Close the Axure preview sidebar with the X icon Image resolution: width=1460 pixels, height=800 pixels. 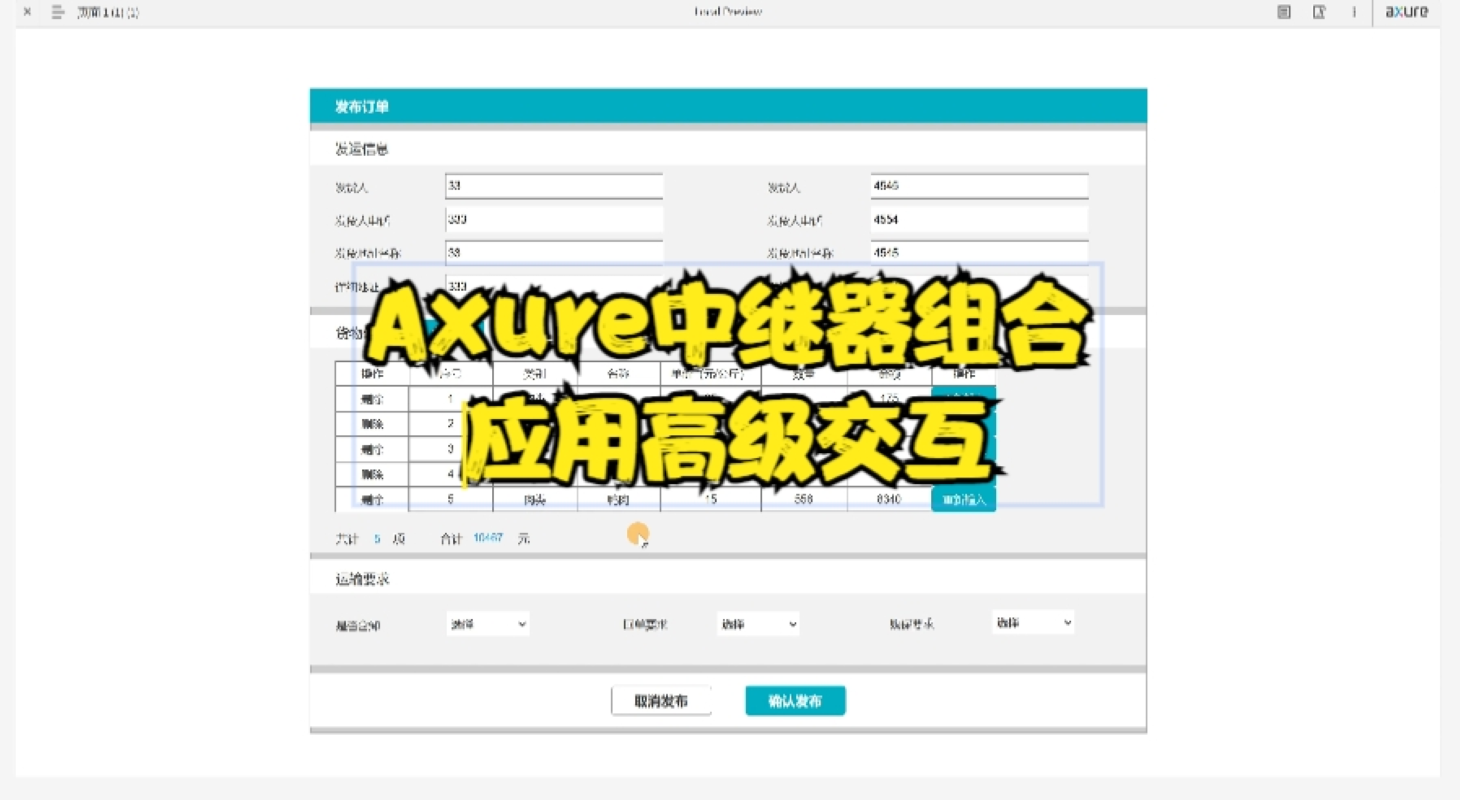(x=27, y=12)
